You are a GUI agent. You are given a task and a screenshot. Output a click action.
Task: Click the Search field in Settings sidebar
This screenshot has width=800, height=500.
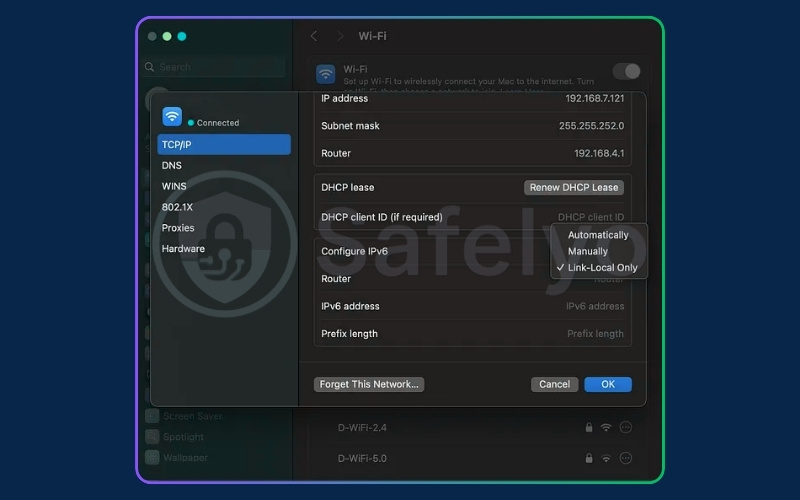(214, 67)
